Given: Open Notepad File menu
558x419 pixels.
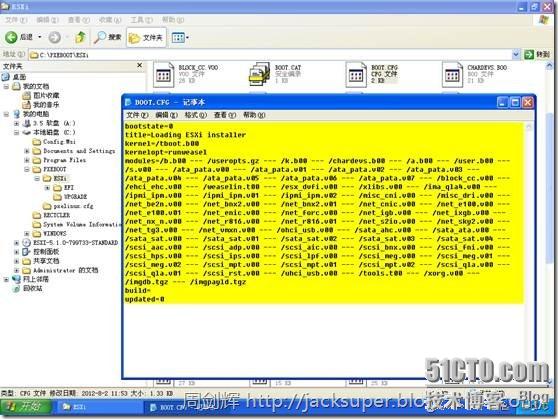Looking at the screenshot, I should coord(137,115).
